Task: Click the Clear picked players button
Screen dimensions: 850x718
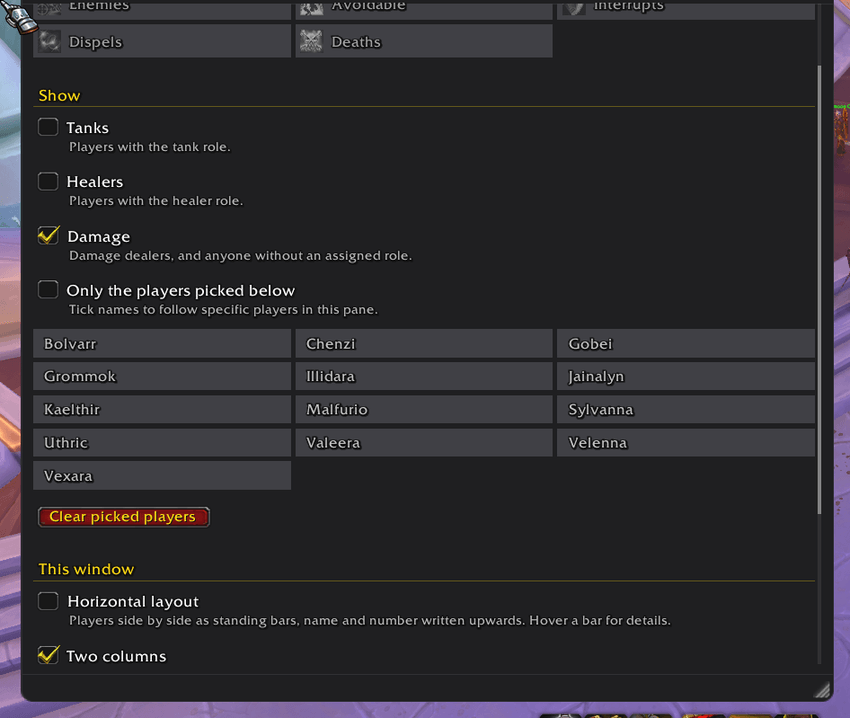Action: pos(124,517)
